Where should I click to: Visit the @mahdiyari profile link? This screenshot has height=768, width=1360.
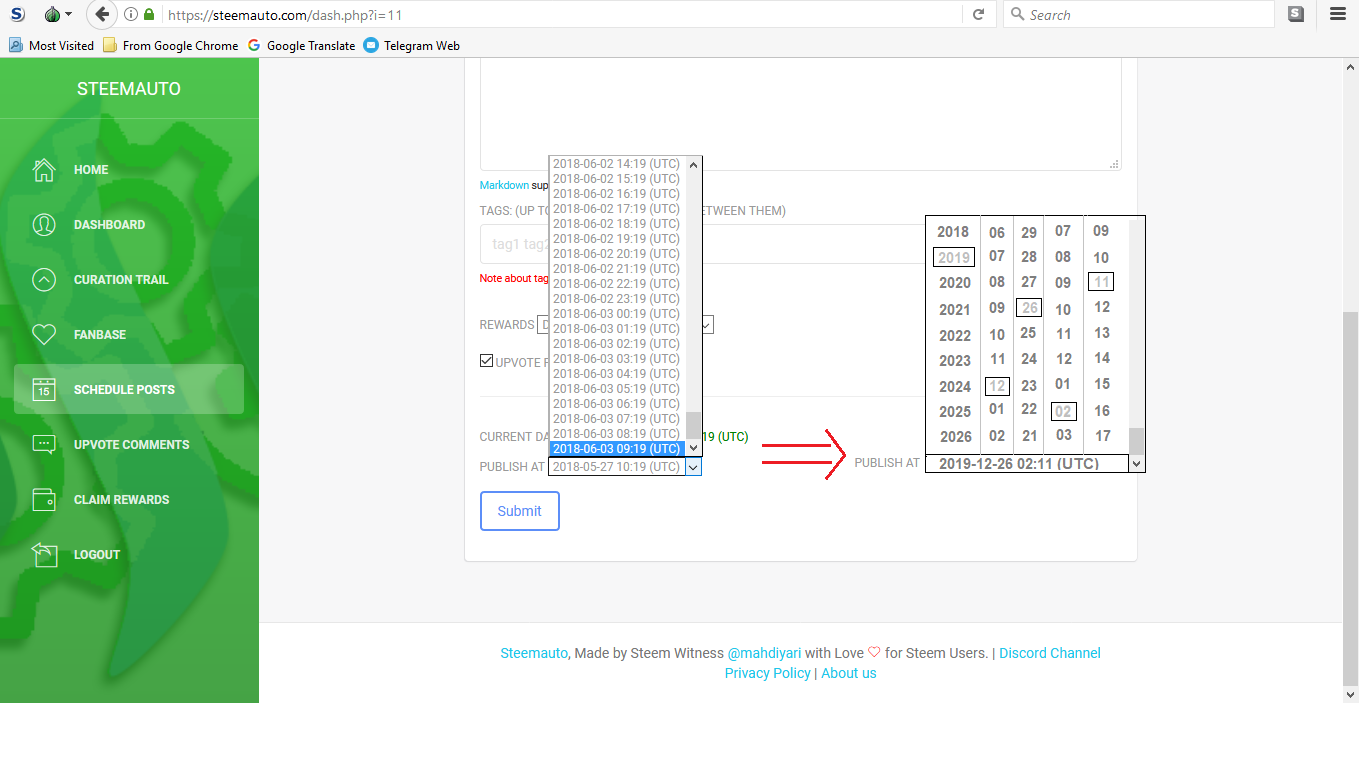click(x=764, y=653)
